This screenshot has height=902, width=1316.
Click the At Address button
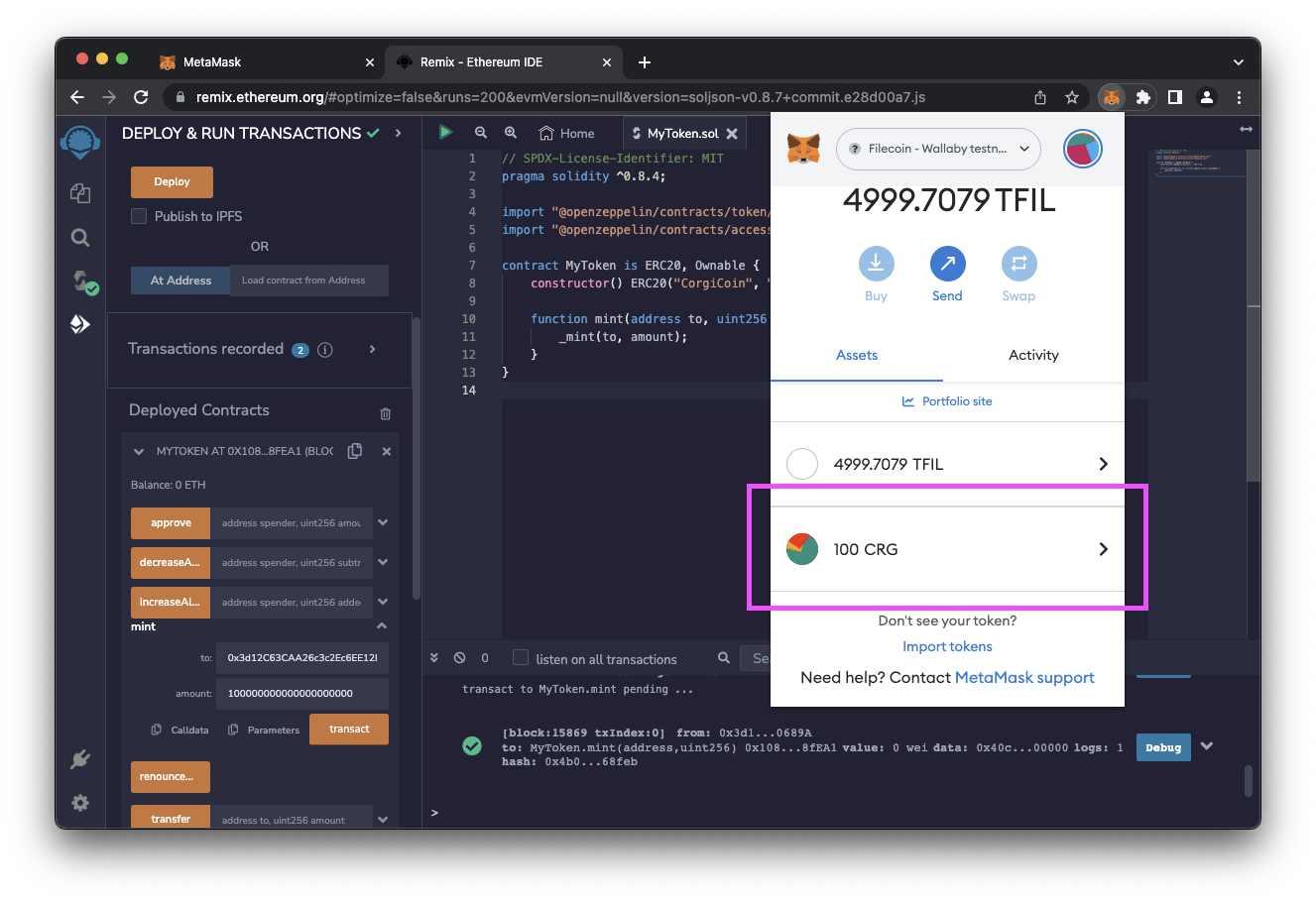180,280
